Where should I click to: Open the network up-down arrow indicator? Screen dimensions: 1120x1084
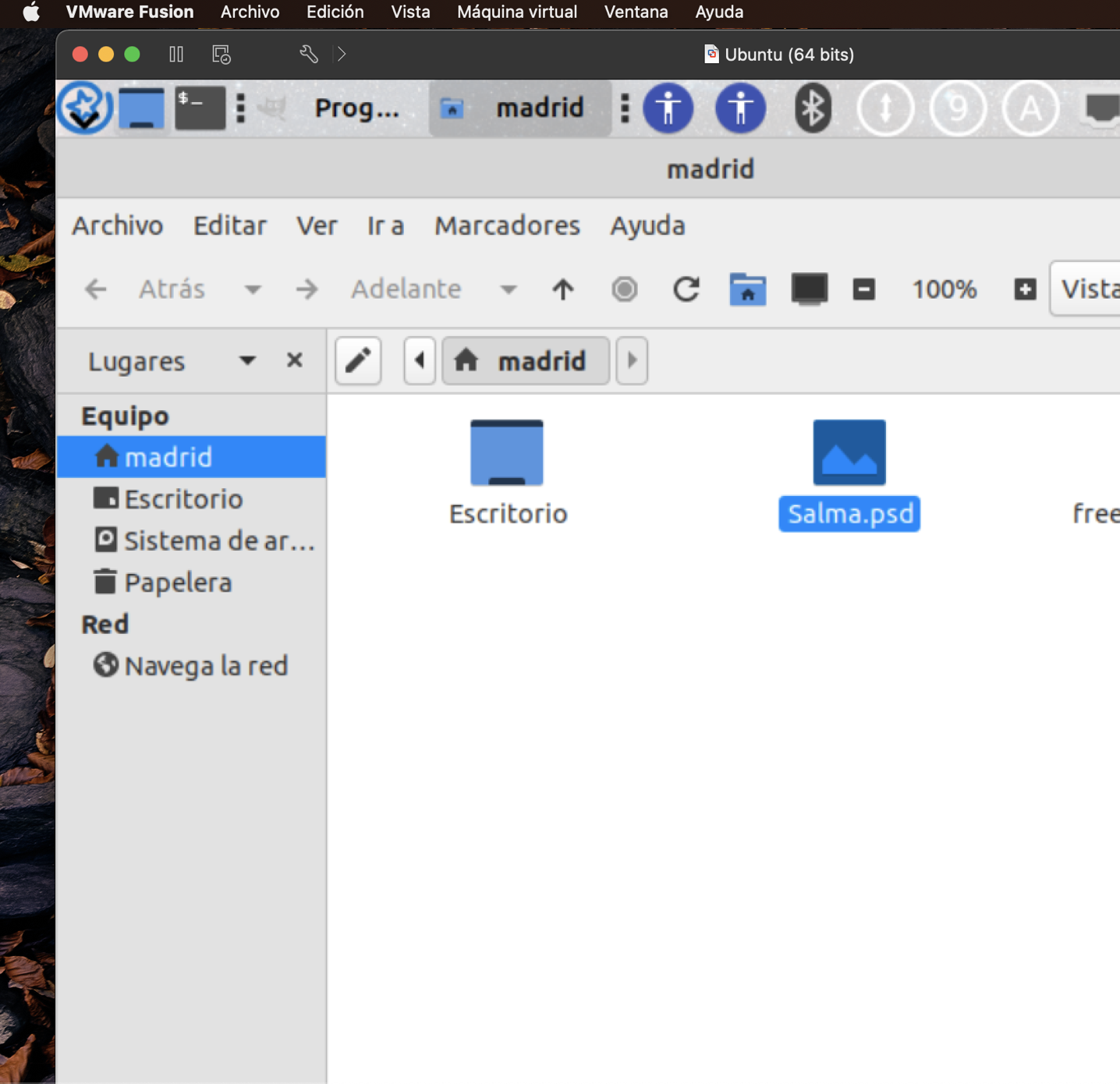[885, 108]
